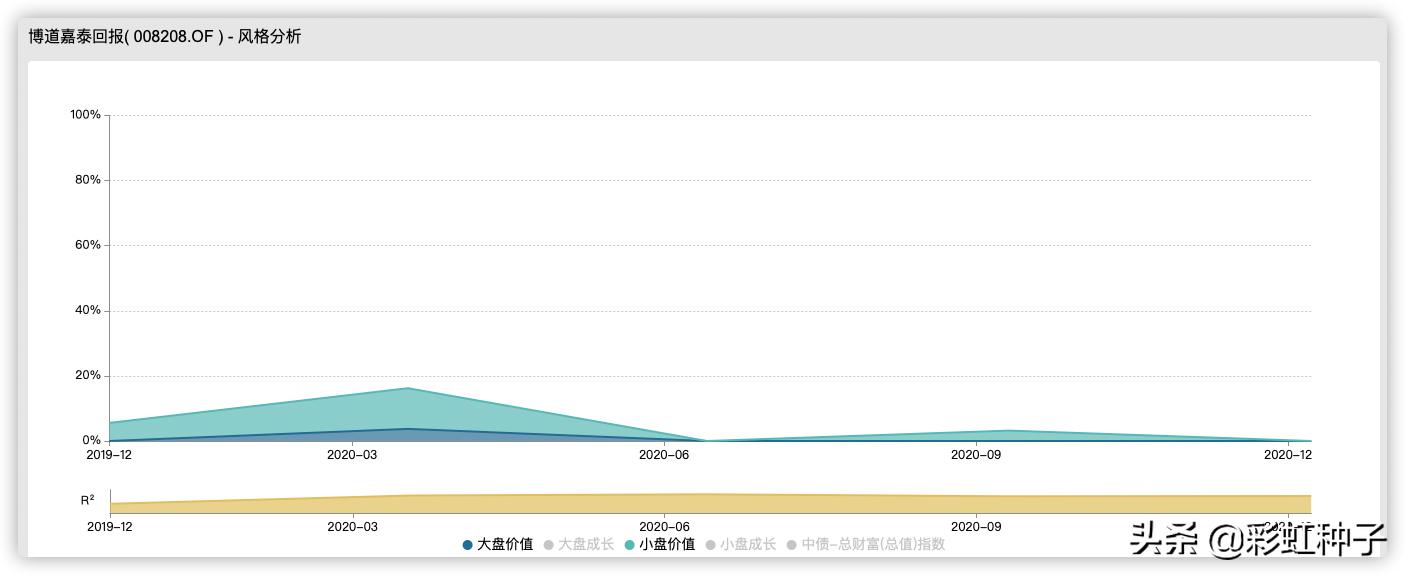
Task: Click the 2020-09 label under the main chart
Action: 976,455
